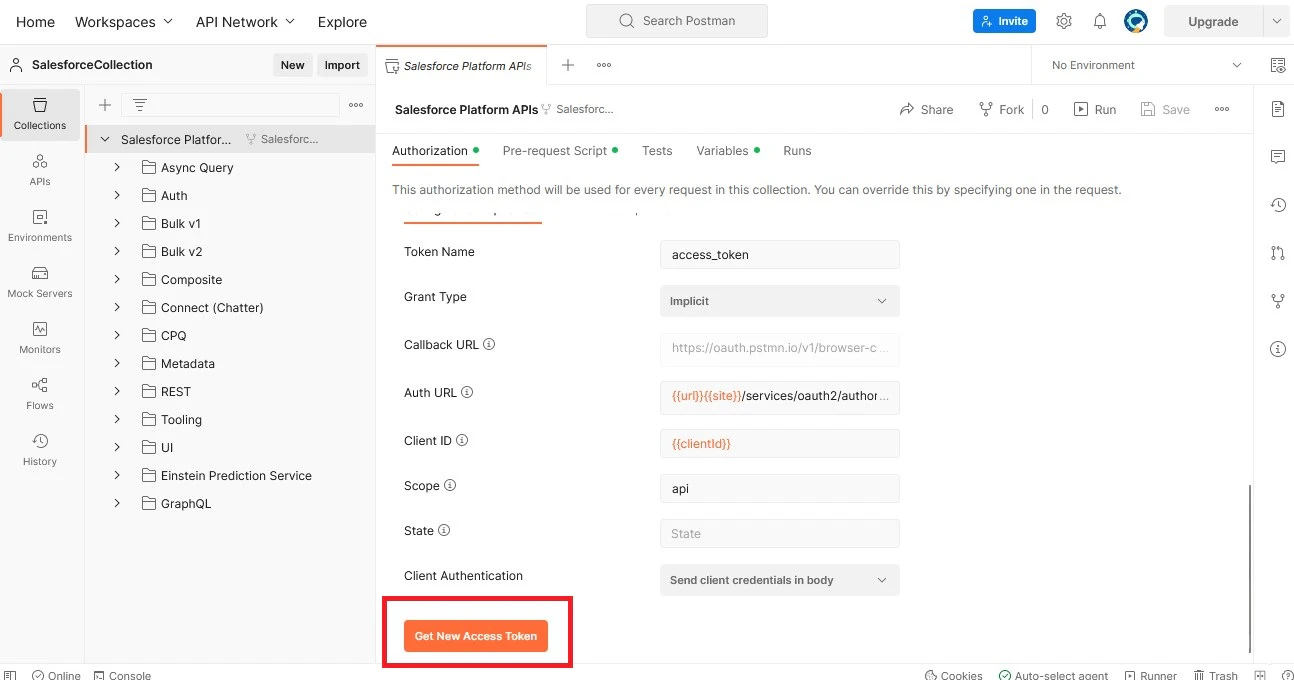The image size is (1294, 680).
Task: Open the settings gear icon
Action: 1064,21
